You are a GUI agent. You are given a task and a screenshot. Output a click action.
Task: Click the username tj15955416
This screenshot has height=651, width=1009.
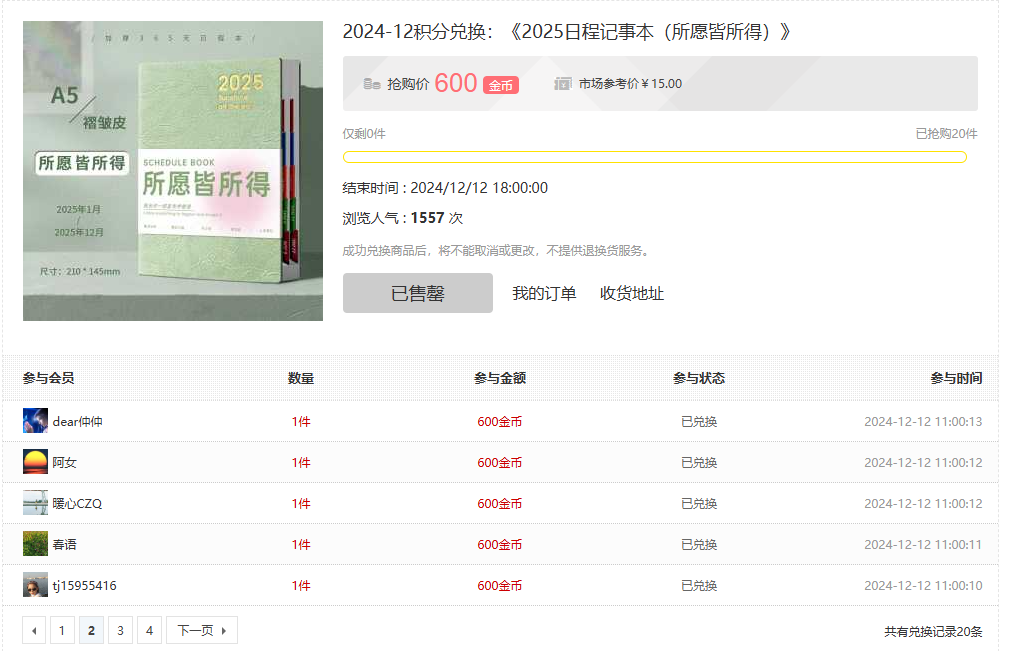pyautogui.click(x=84, y=585)
